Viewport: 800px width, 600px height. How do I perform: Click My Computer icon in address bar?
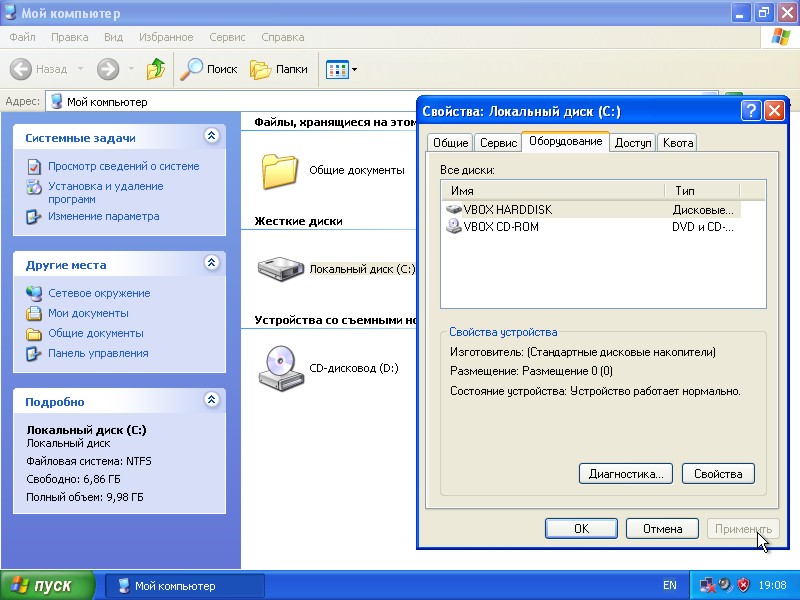(57, 102)
